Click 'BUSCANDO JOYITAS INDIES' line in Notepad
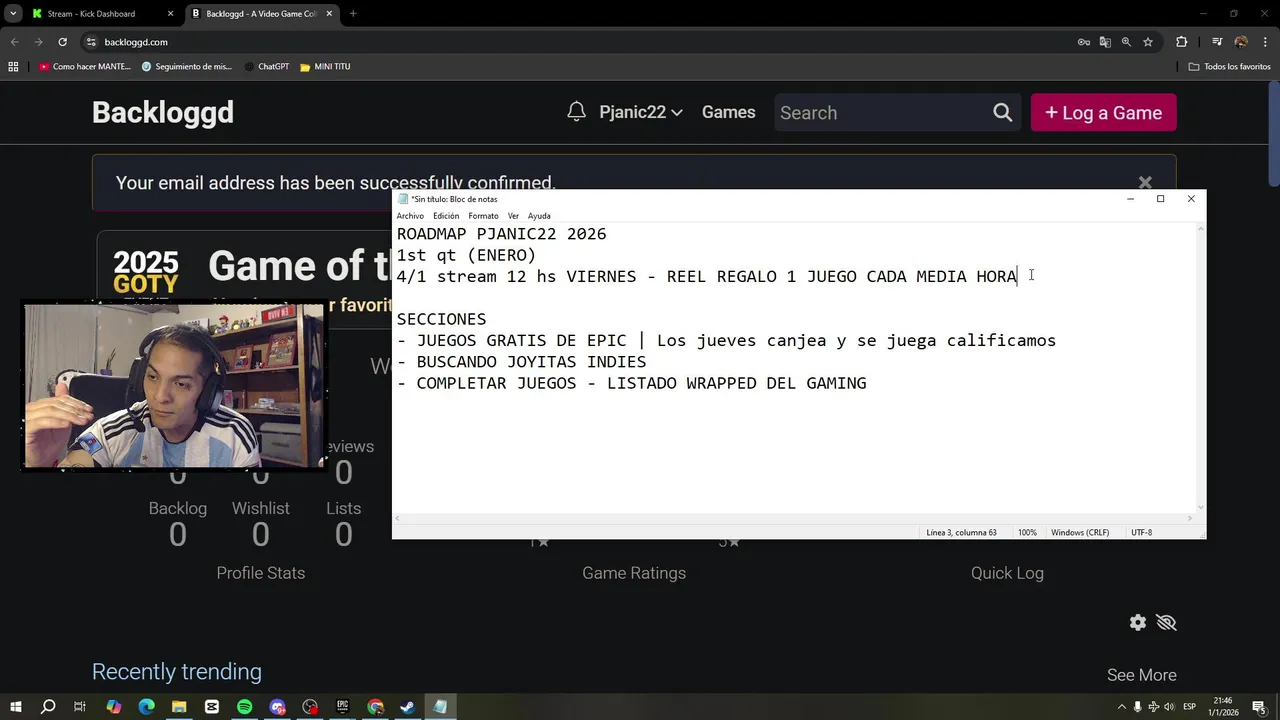The image size is (1280, 720). tap(531, 362)
